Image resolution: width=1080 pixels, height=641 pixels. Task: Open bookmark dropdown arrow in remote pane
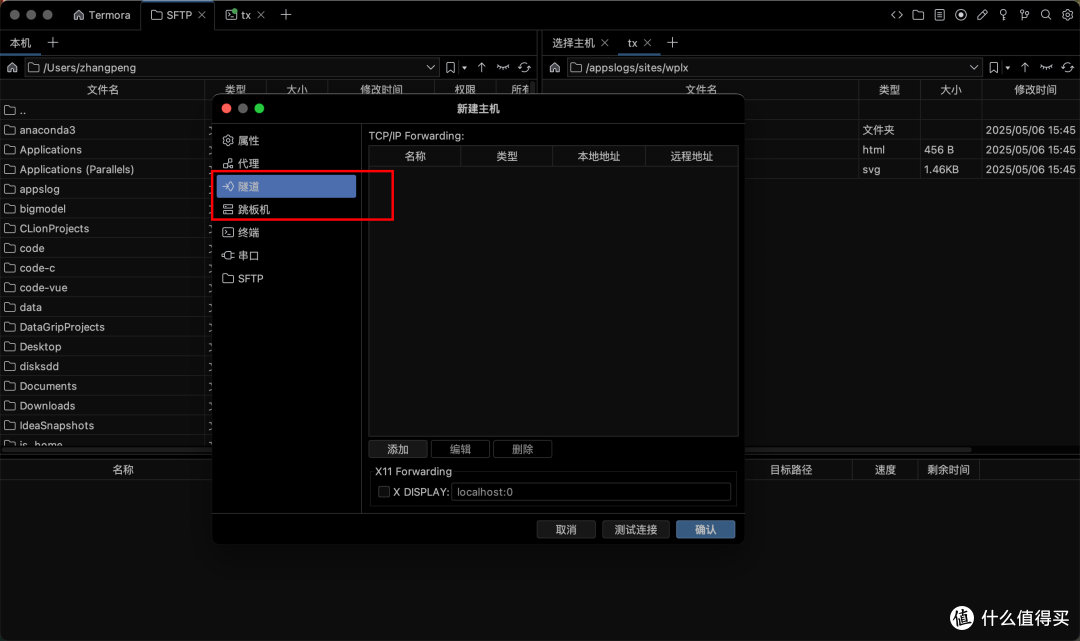[x=1008, y=68]
